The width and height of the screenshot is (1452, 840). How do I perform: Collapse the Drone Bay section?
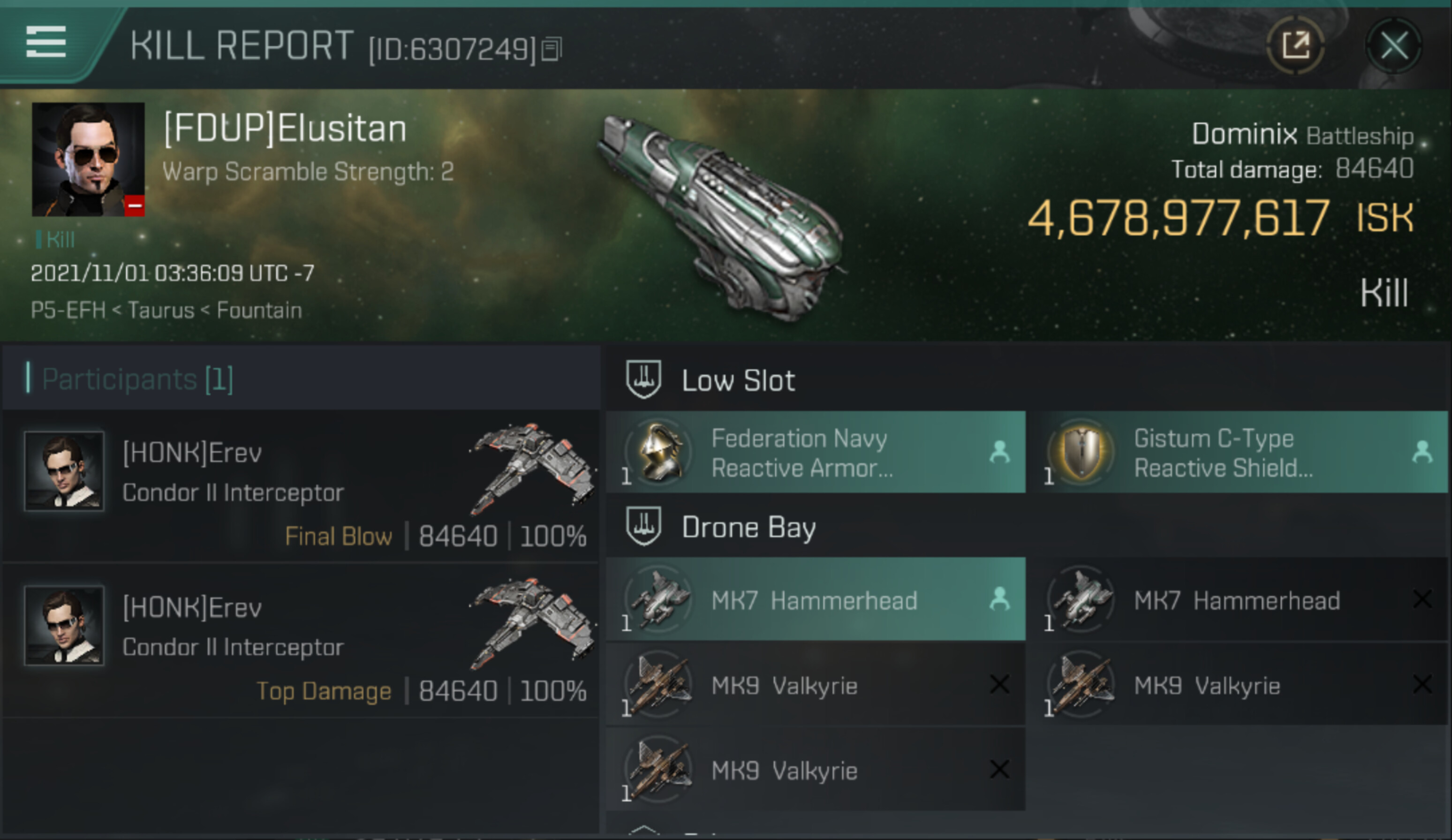(x=643, y=527)
